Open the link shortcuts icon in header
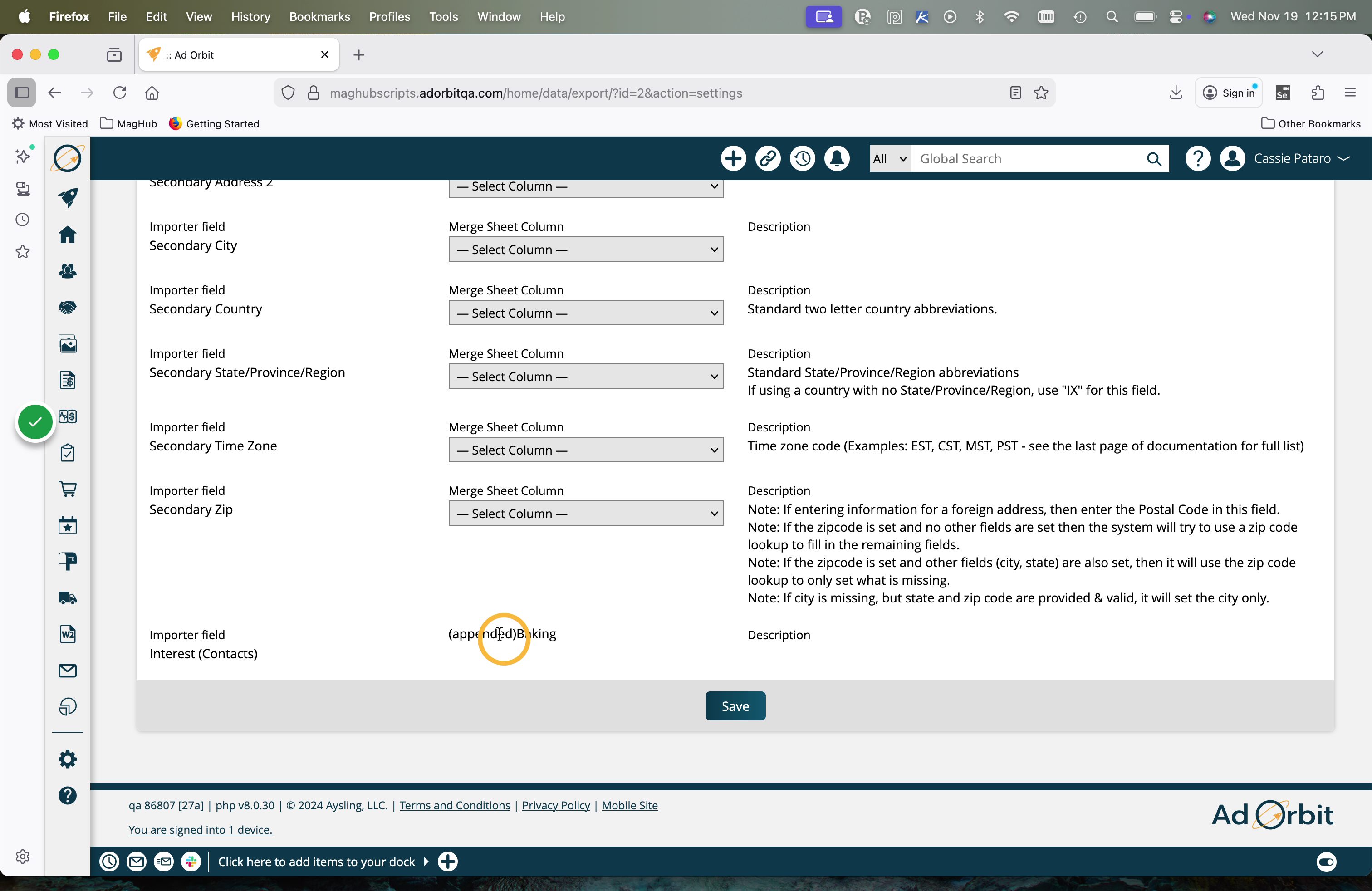Screen dimensions: 1372x891 click(x=768, y=158)
